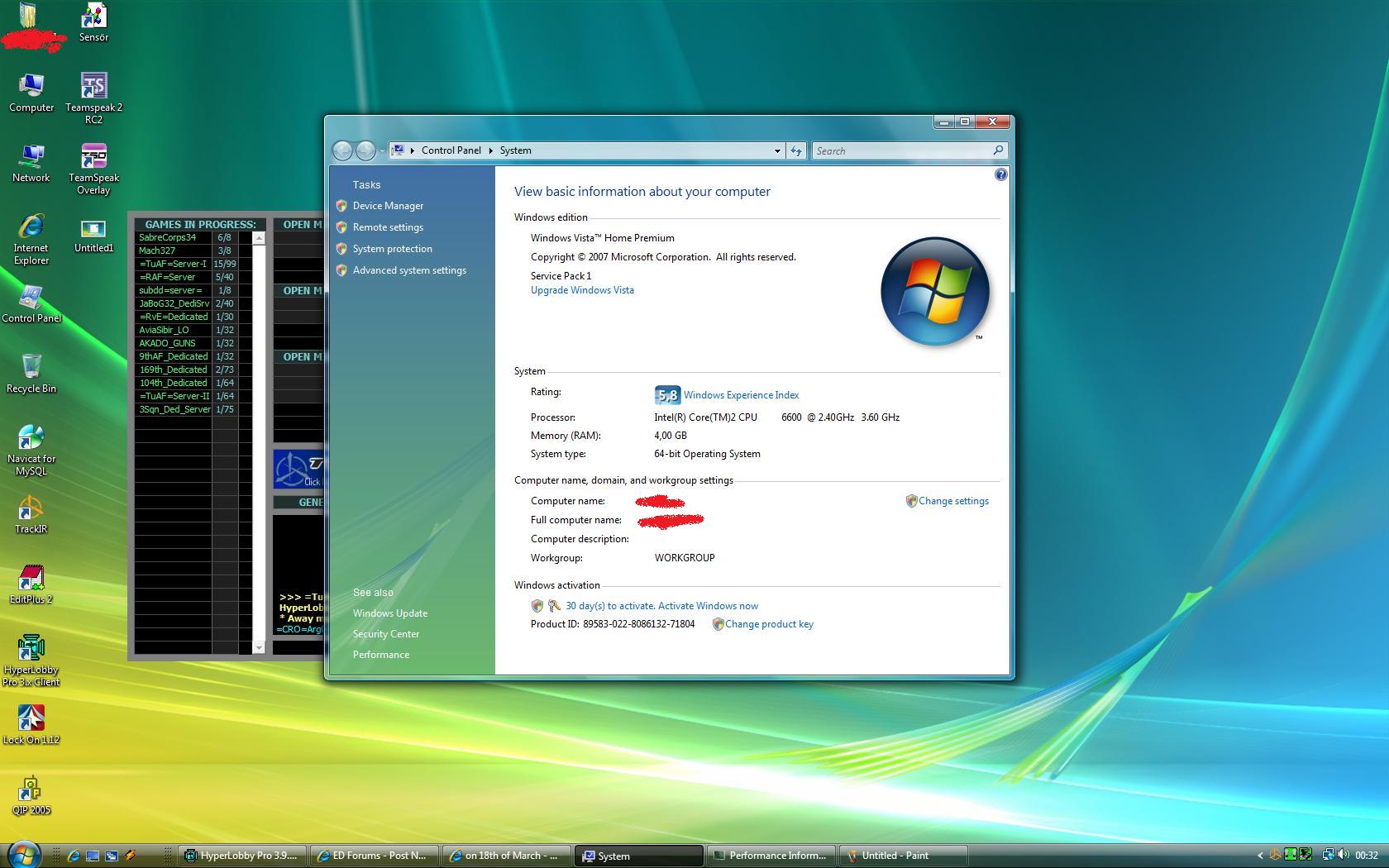
Task: Open the Recycle Bin icon
Action: click(31, 374)
